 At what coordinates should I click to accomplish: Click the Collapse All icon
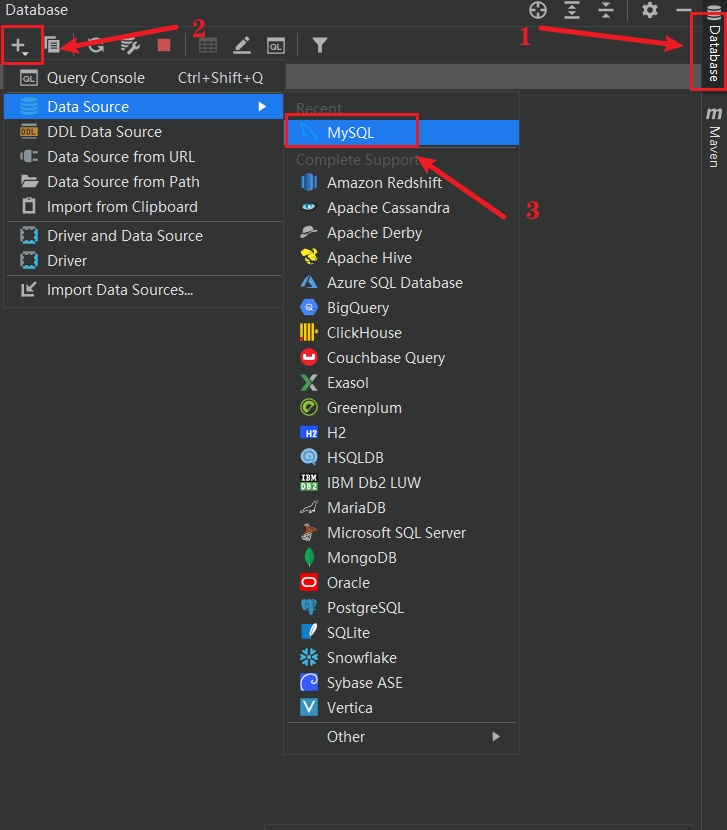coord(606,10)
